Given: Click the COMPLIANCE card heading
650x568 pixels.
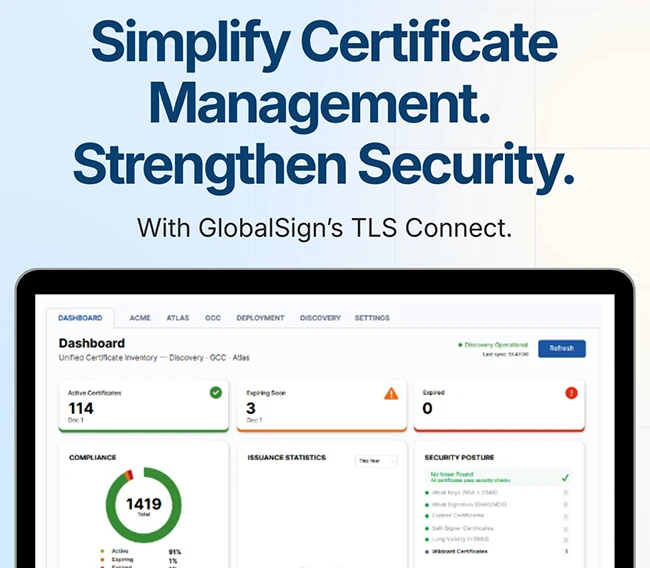Looking at the screenshot, I should (x=92, y=457).
